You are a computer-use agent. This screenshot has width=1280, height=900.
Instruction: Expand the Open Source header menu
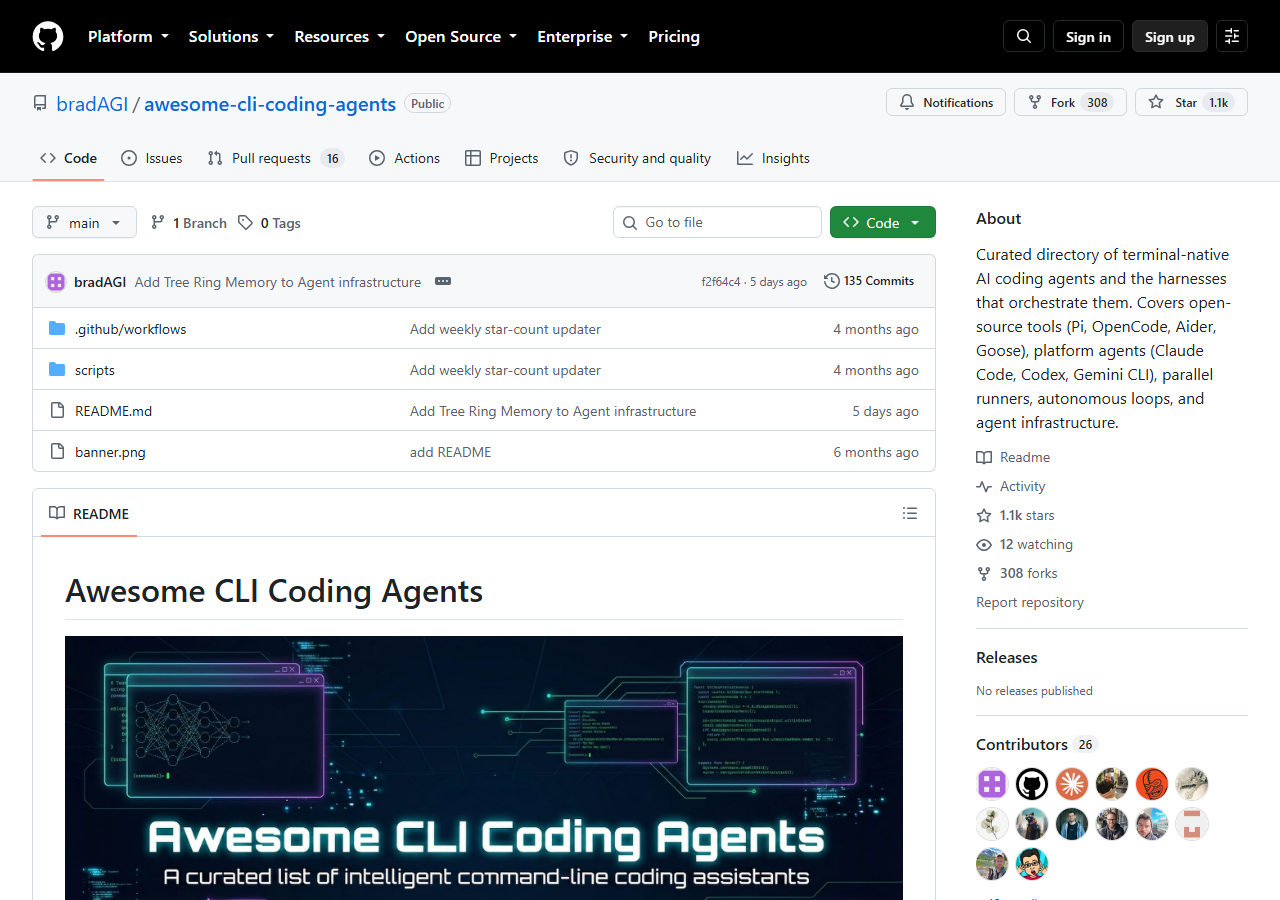[x=461, y=37]
